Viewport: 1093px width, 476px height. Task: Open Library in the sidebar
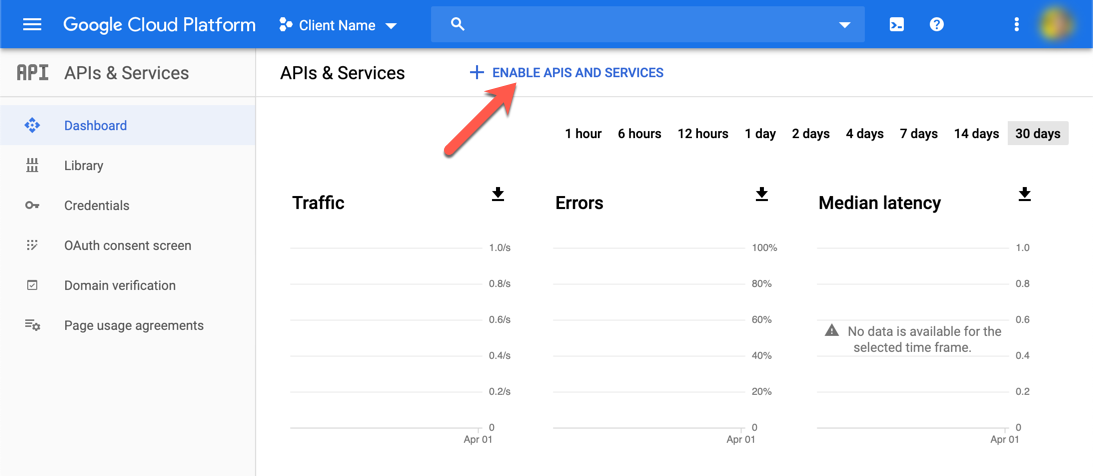pyautogui.click(x=128, y=166)
